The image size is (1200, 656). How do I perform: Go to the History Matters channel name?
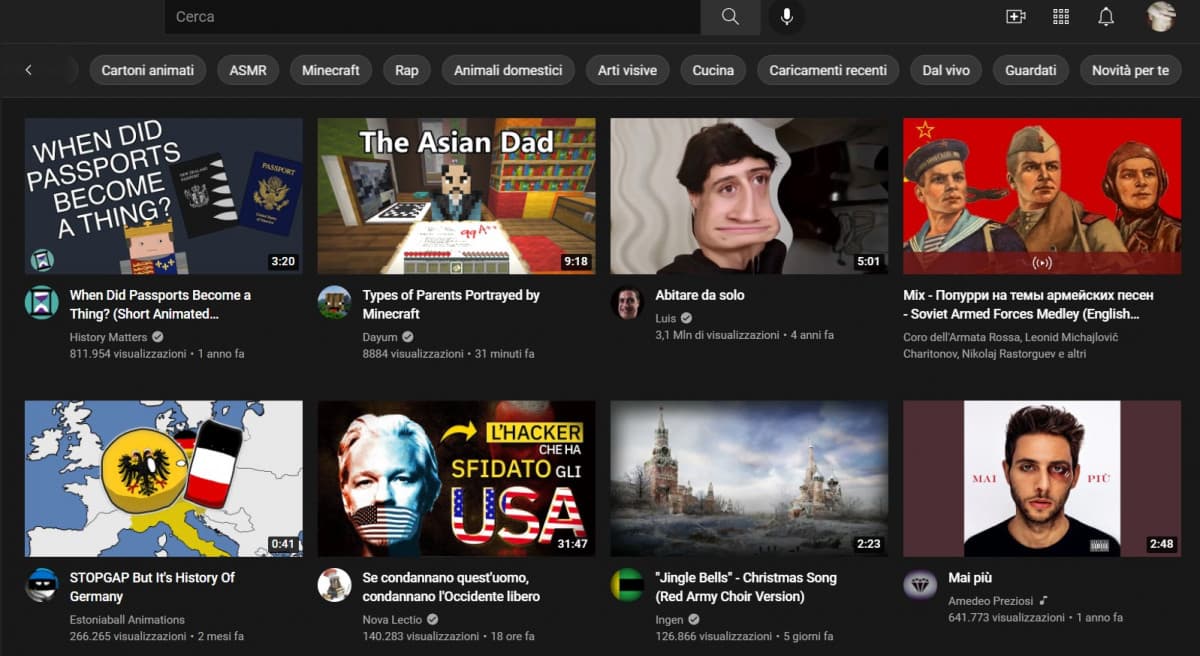(x=108, y=337)
